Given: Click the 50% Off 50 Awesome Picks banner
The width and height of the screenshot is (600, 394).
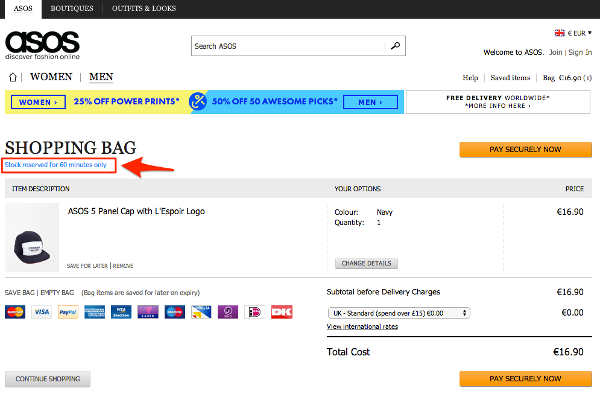Looking at the screenshot, I should 275,102.
